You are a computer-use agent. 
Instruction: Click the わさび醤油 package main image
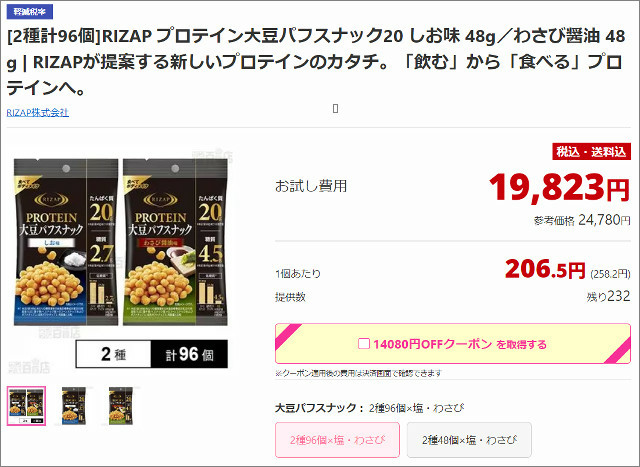click(175, 242)
